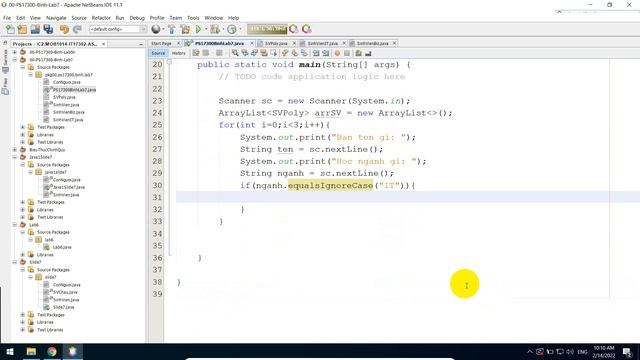This screenshot has width=640, height=360.
Task: Click the Redo toolbar icon
Action: 77,29
